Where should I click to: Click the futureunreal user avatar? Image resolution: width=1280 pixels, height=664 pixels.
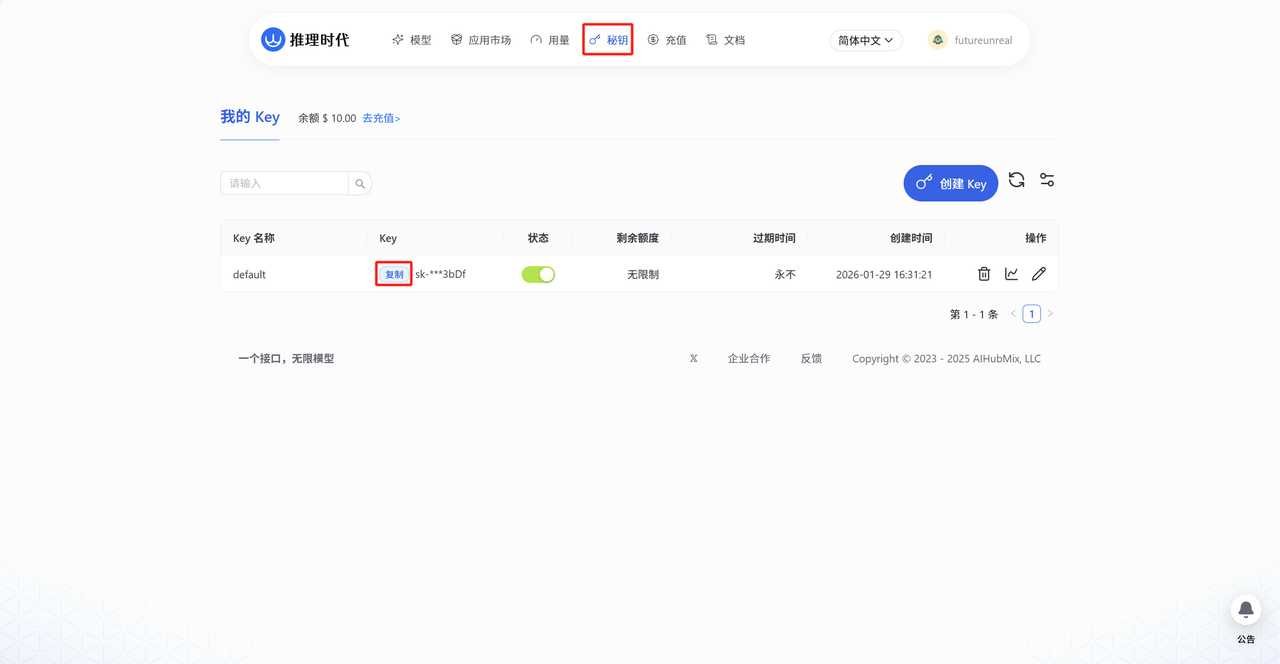tap(937, 40)
